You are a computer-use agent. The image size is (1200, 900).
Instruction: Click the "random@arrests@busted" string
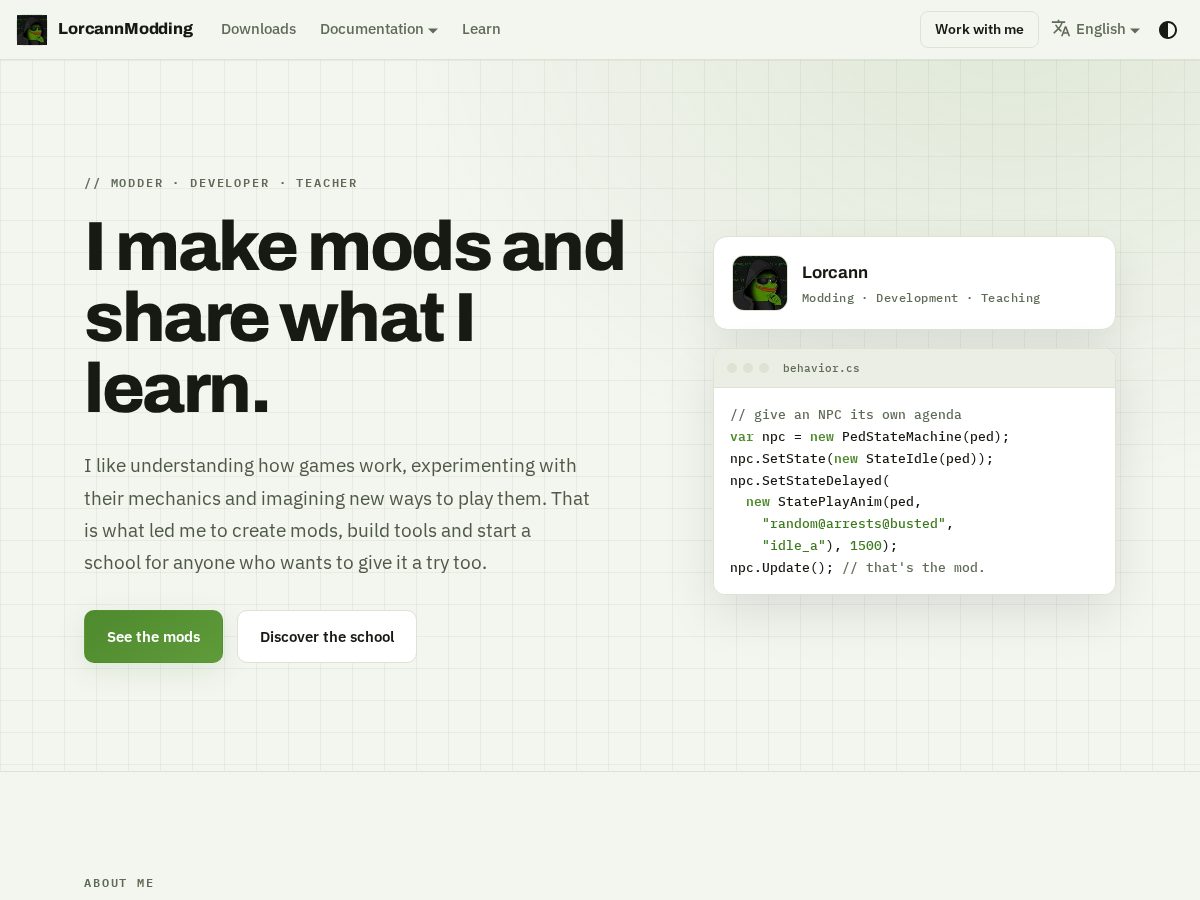point(854,523)
